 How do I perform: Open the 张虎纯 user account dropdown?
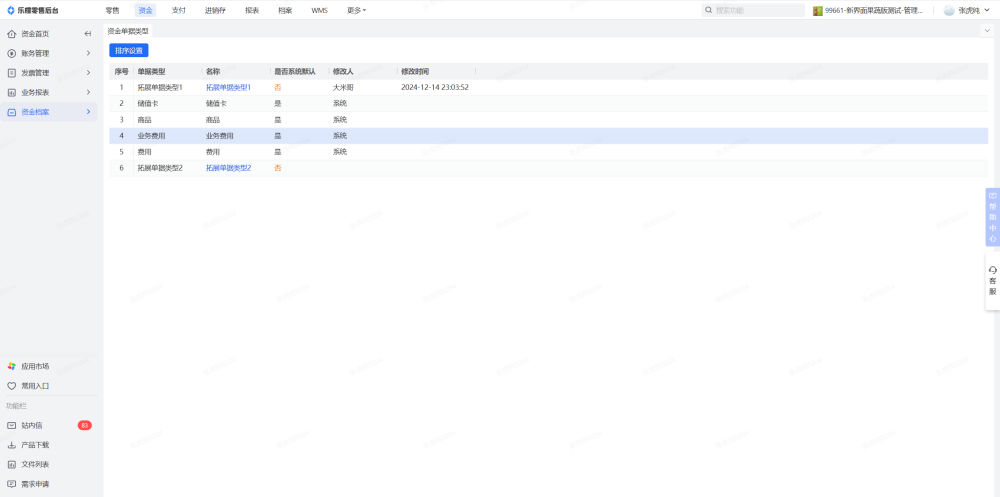click(x=968, y=10)
